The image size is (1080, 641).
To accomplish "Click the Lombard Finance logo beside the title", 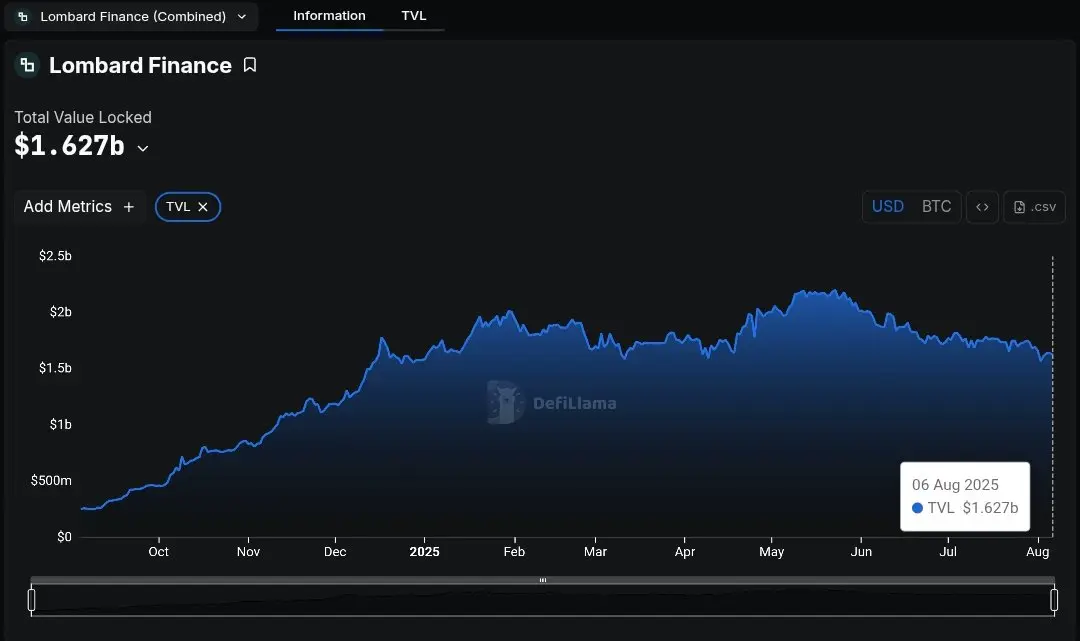I will click(x=28, y=65).
